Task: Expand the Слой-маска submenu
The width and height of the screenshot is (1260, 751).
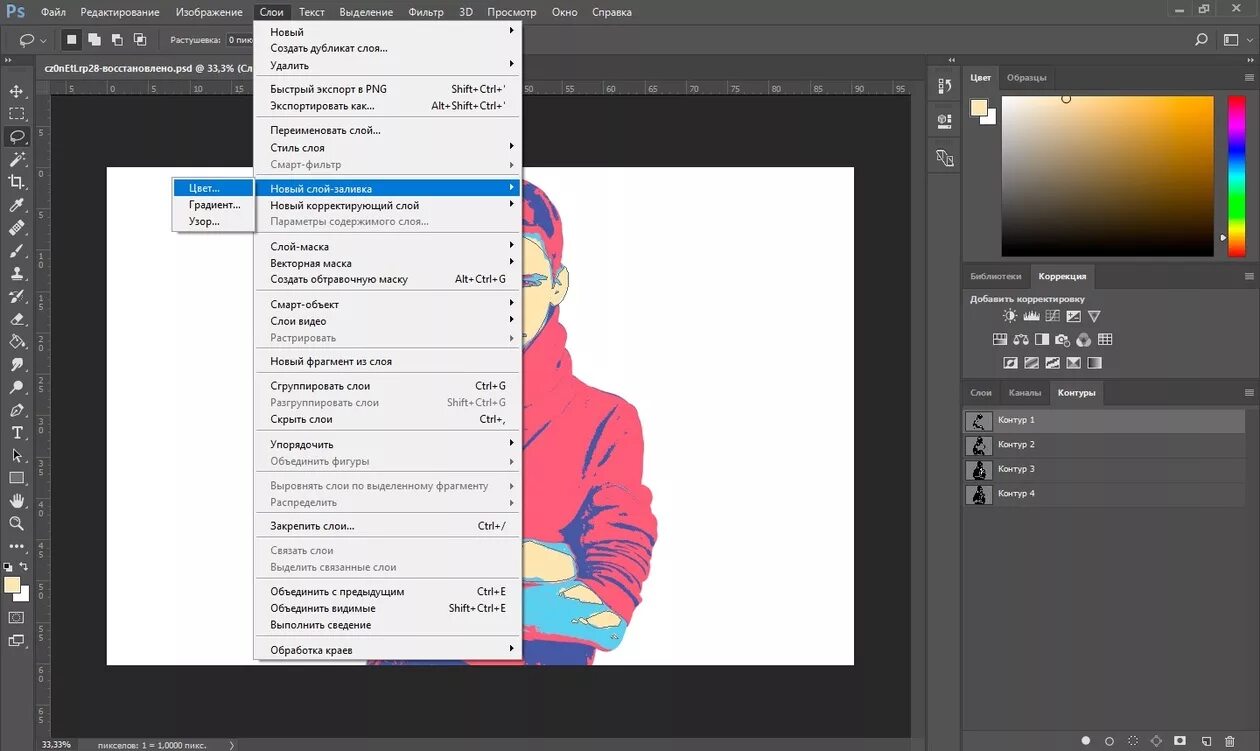Action: tap(388, 246)
